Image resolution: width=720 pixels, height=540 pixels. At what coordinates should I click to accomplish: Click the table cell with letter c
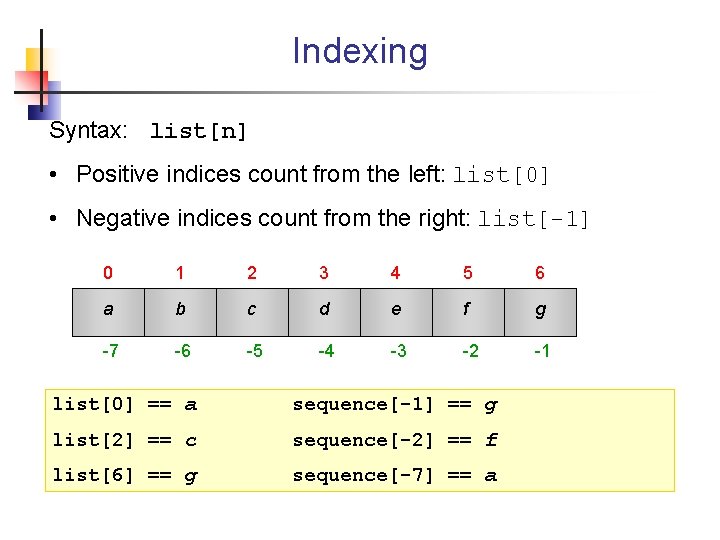click(x=252, y=310)
